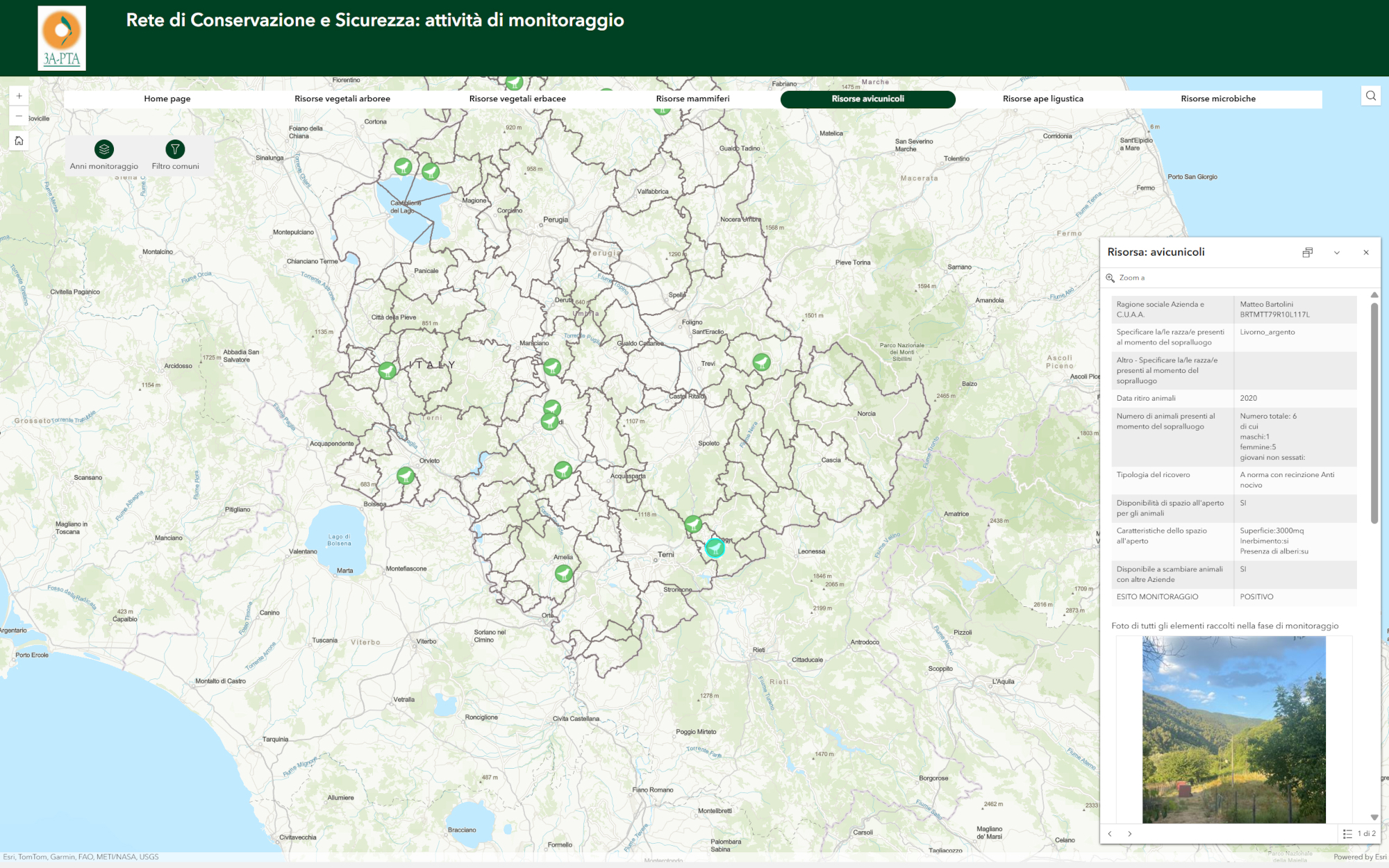Open the Anni monitoraggio layers widget
Screen dimensions: 1389x868
[x=104, y=149]
